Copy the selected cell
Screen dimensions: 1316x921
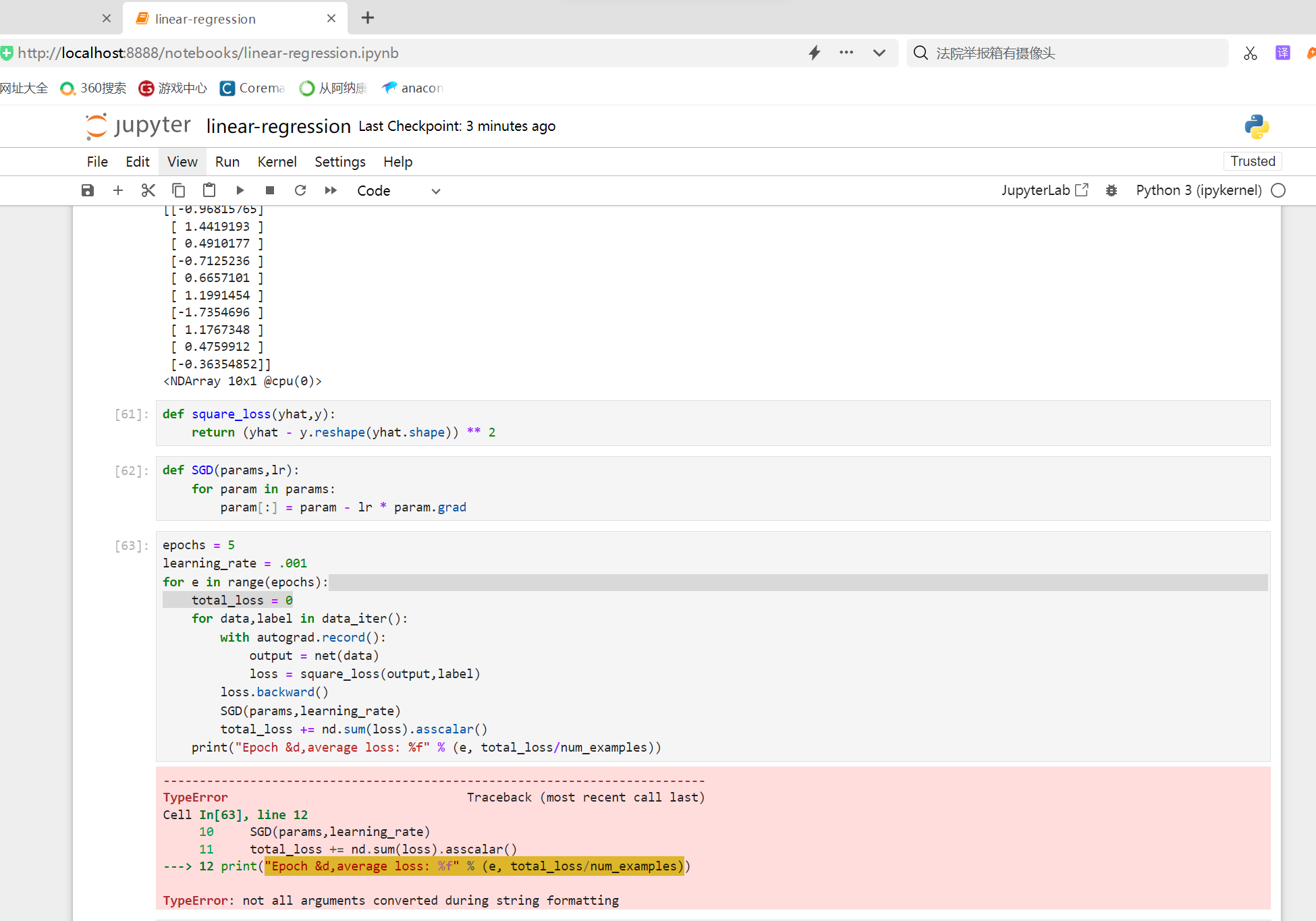(x=178, y=190)
